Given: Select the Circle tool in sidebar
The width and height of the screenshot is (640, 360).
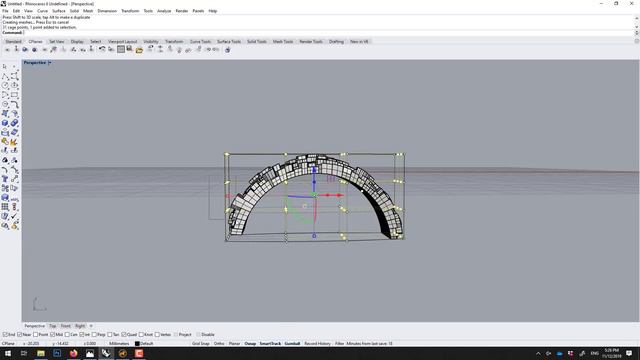Looking at the screenshot, I should point(5,85).
